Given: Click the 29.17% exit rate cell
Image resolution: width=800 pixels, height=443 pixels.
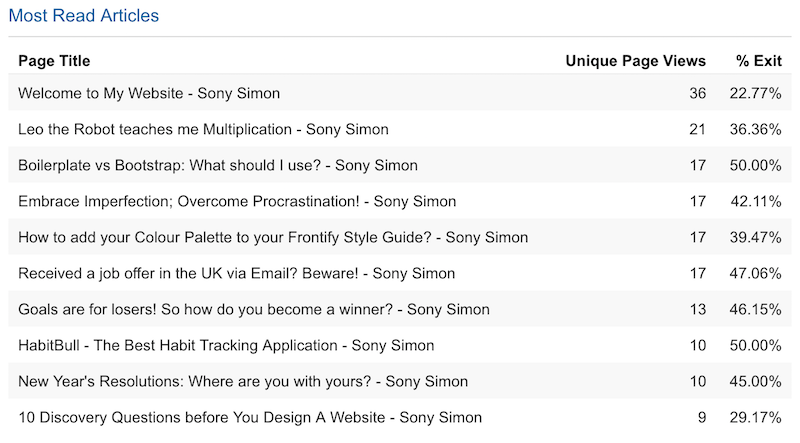Looking at the screenshot, I should coord(755,417).
